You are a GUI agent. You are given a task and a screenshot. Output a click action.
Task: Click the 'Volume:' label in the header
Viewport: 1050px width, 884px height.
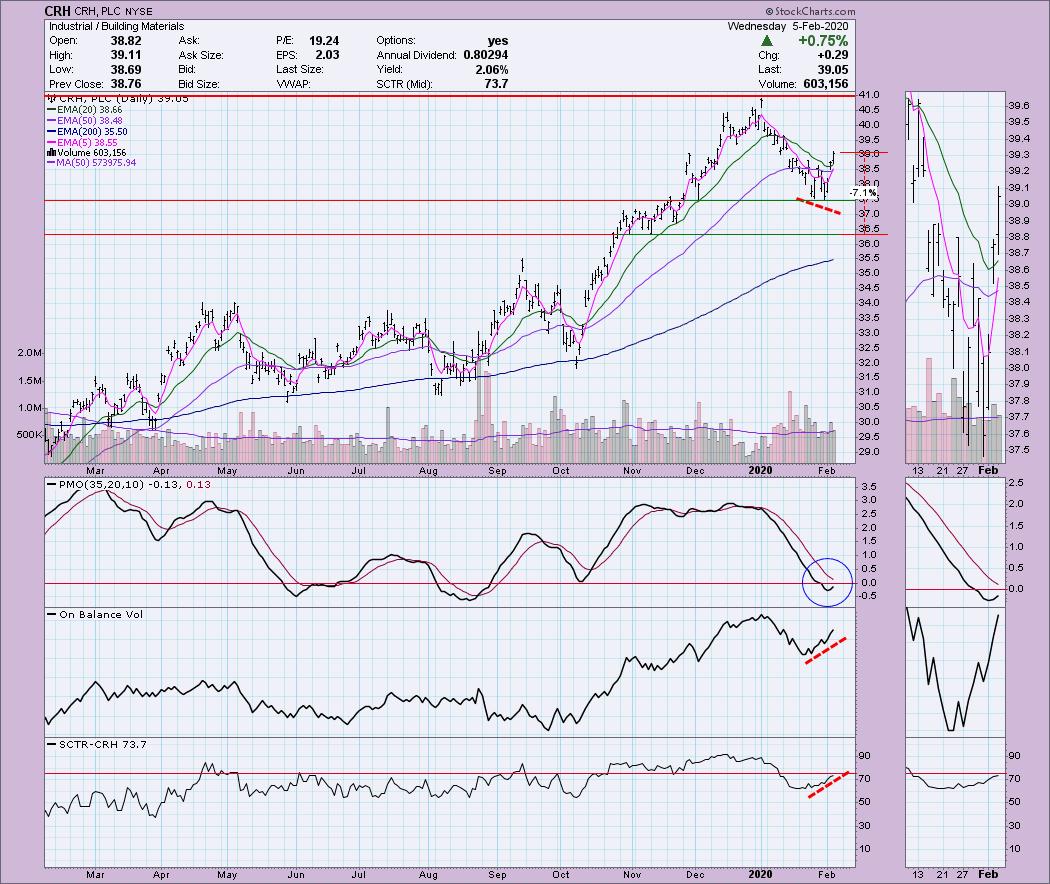777,84
